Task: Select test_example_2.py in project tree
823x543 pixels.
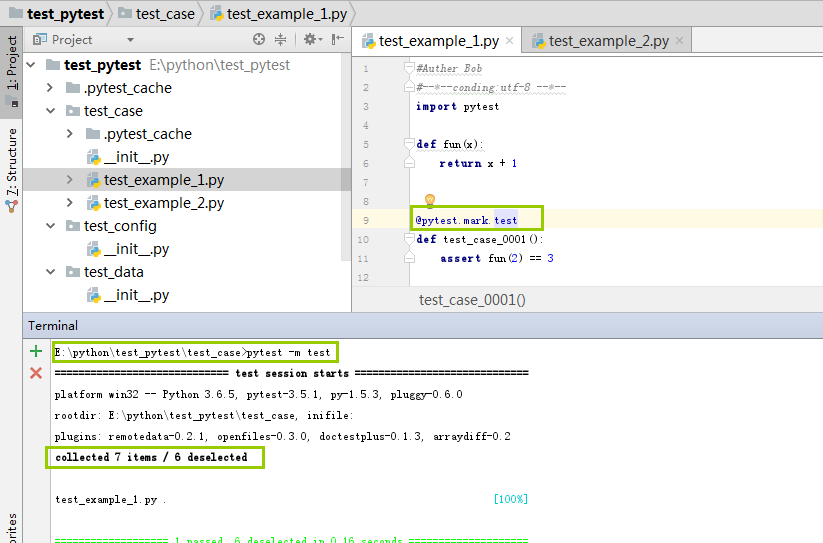Action: (164, 203)
